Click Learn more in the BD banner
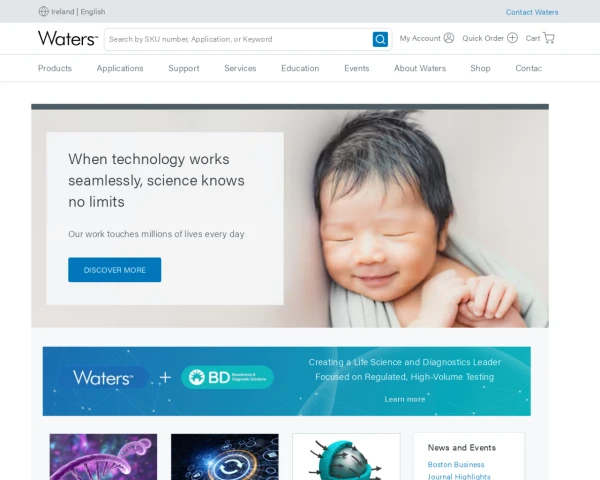The image size is (600, 480). (x=404, y=399)
